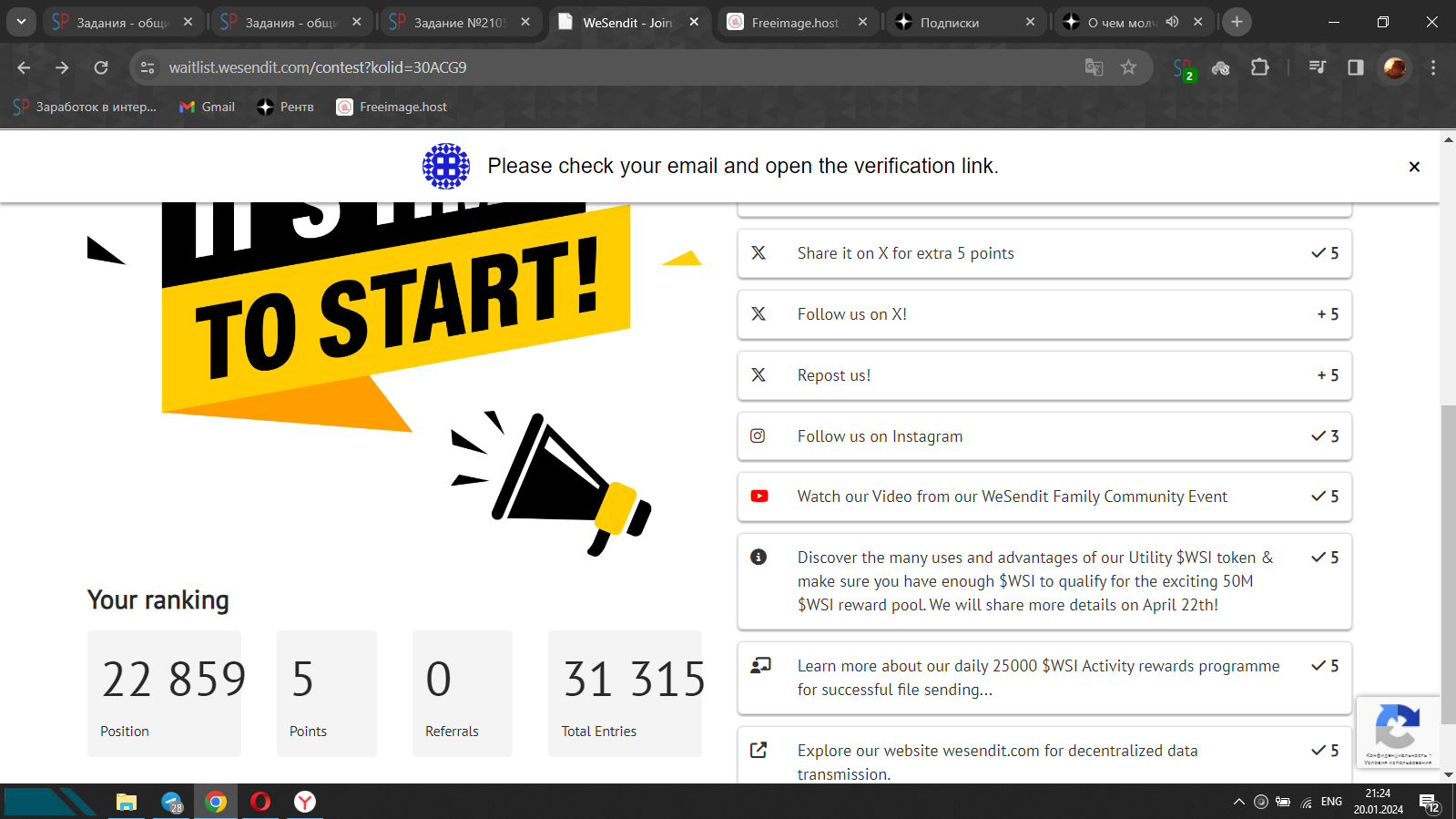This screenshot has height=819, width=1456.
Task: Open Yandex browser from taskbar
Action: coord(305,802)
